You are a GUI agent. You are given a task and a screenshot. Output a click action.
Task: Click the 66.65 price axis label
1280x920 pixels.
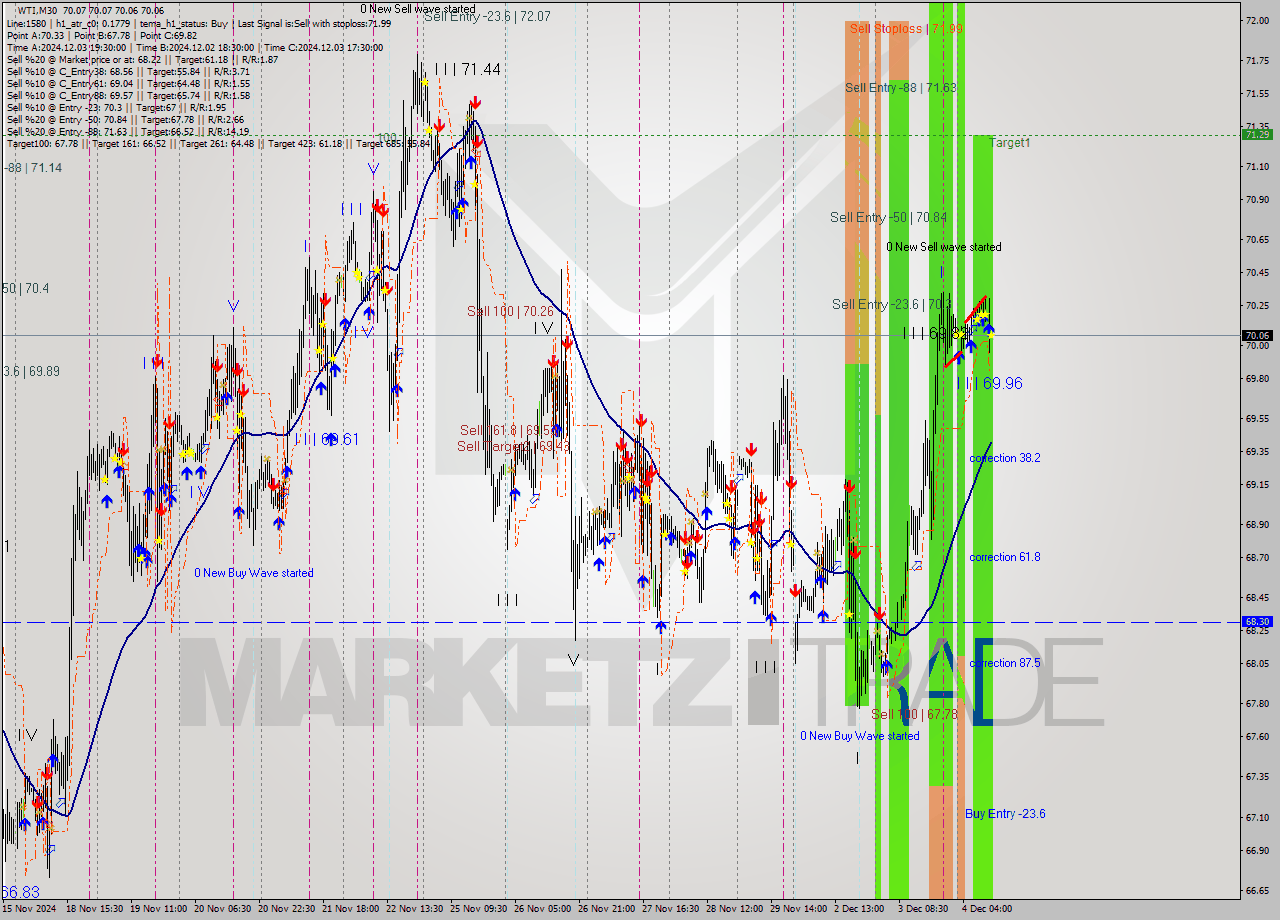click(x=1258, y=890)
